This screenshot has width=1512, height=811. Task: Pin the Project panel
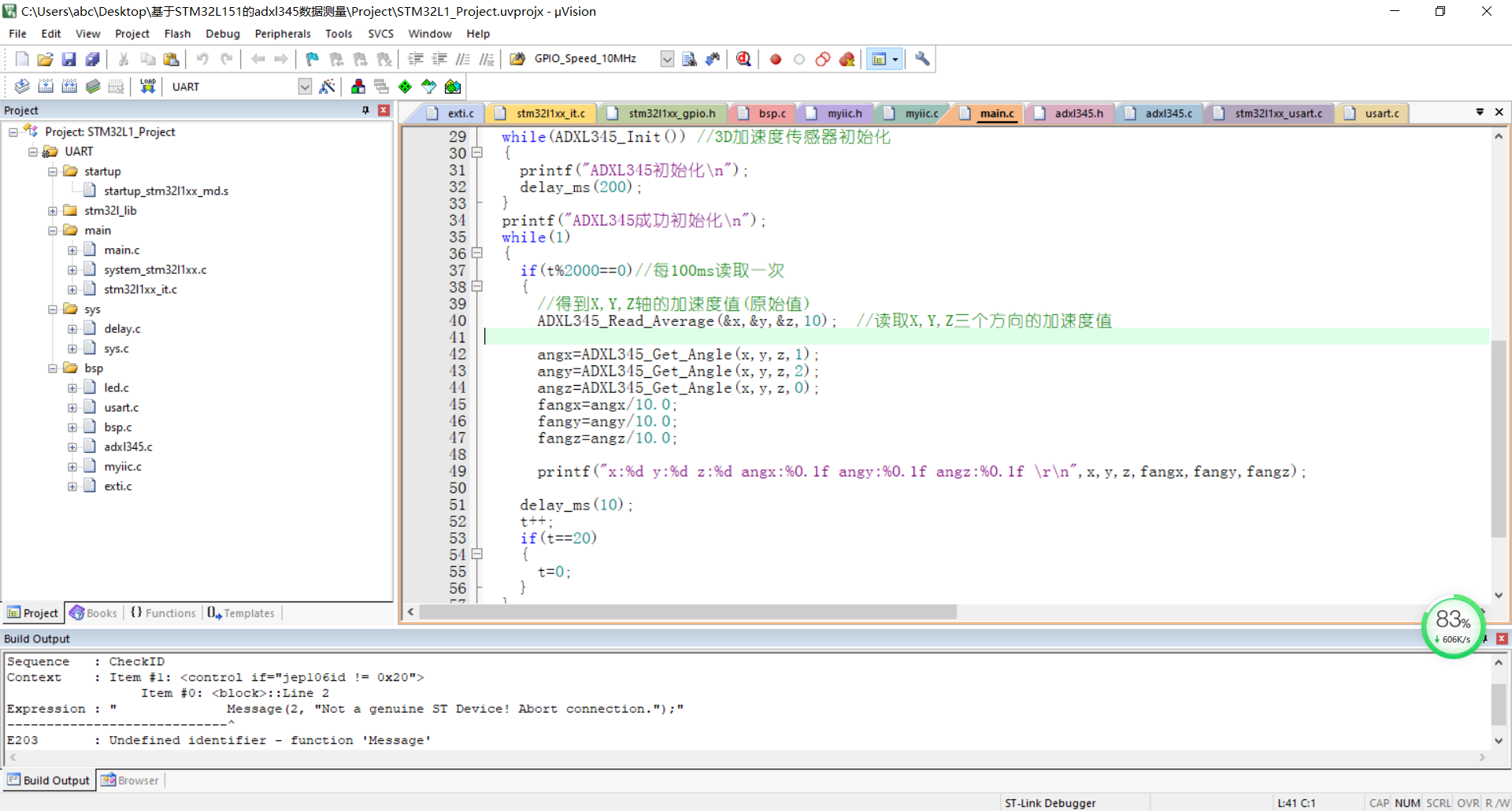[365, 110]
